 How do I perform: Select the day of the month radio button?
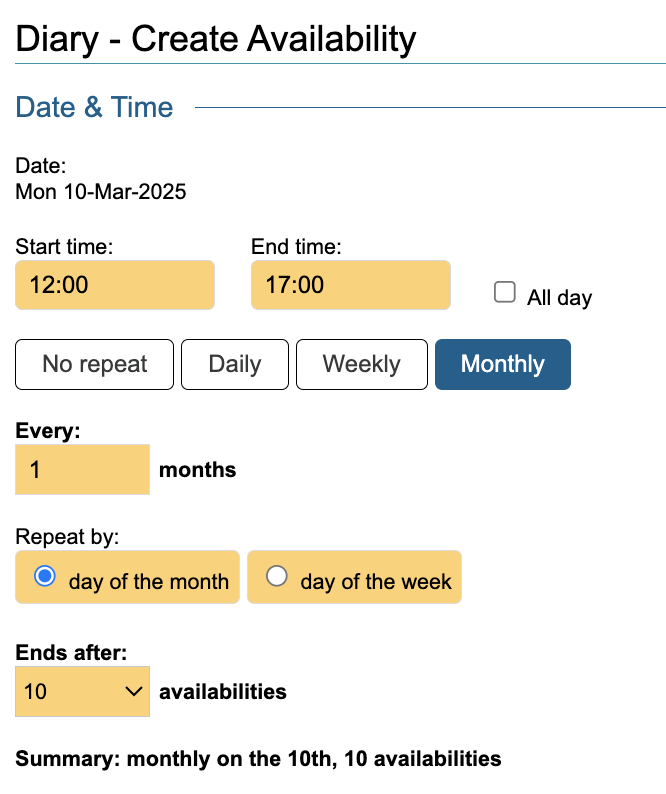coord(44,576)
